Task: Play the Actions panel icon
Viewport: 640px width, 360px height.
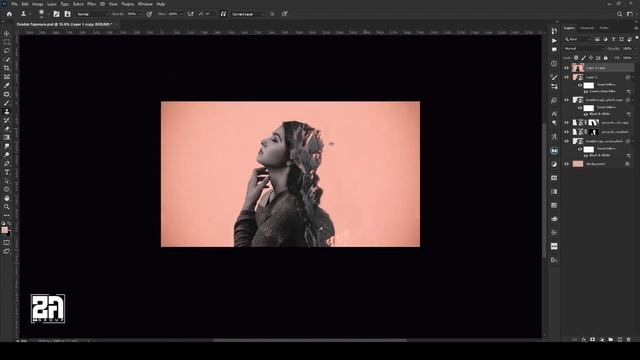Action: [554, 40]
